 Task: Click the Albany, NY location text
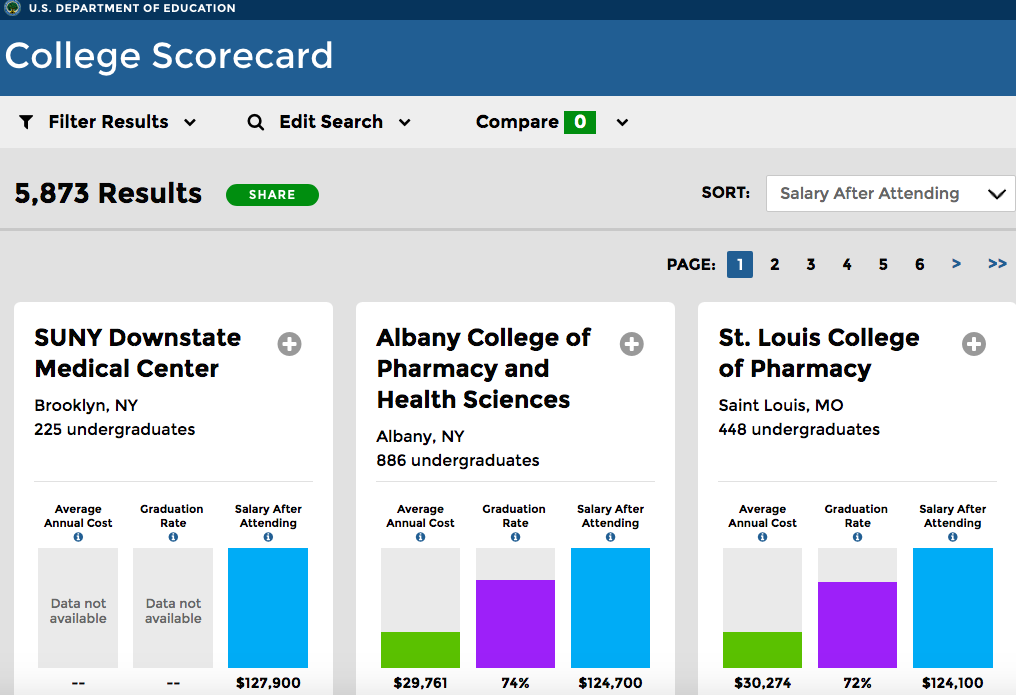421,437
